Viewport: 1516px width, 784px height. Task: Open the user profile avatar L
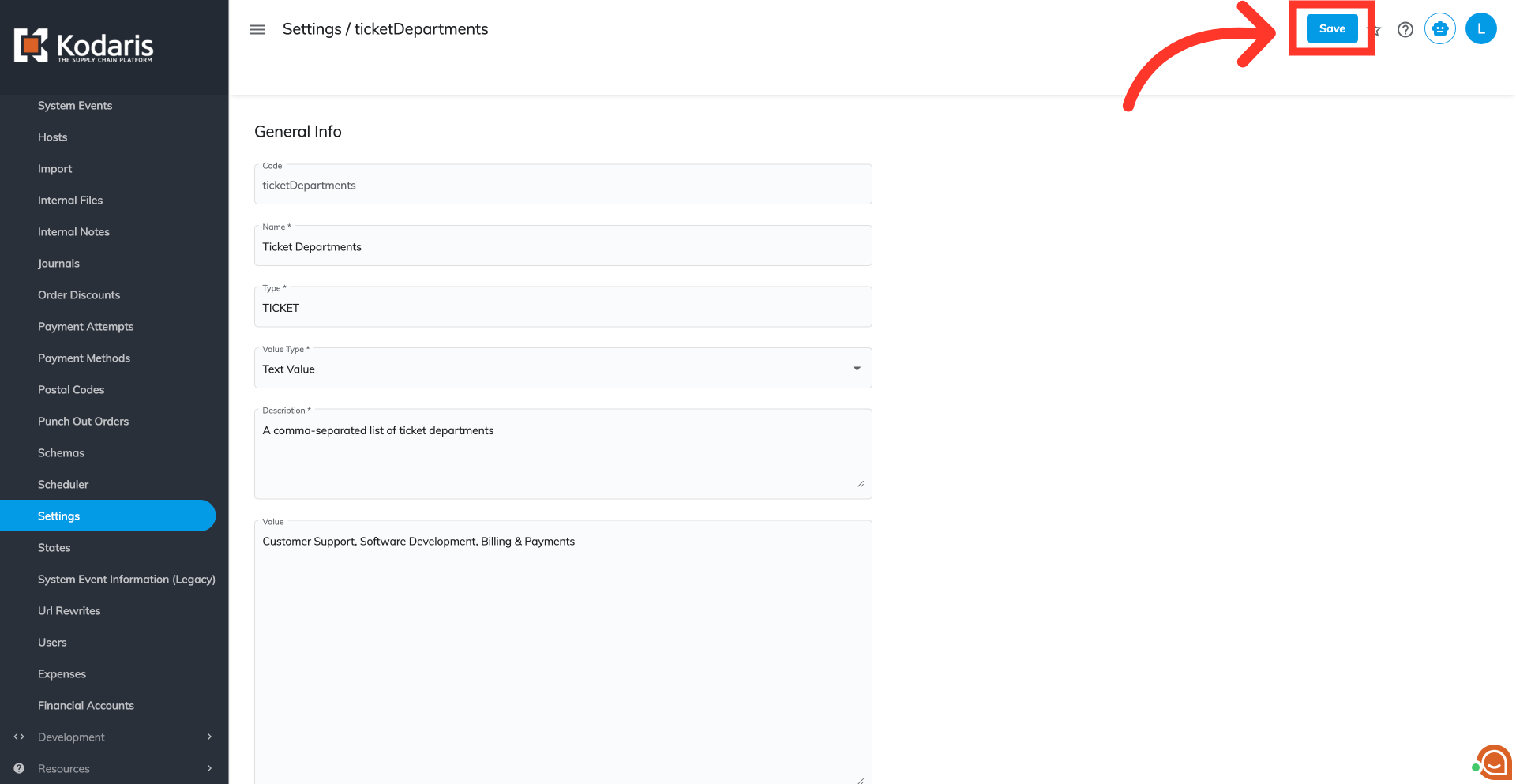pos(1480,28)
